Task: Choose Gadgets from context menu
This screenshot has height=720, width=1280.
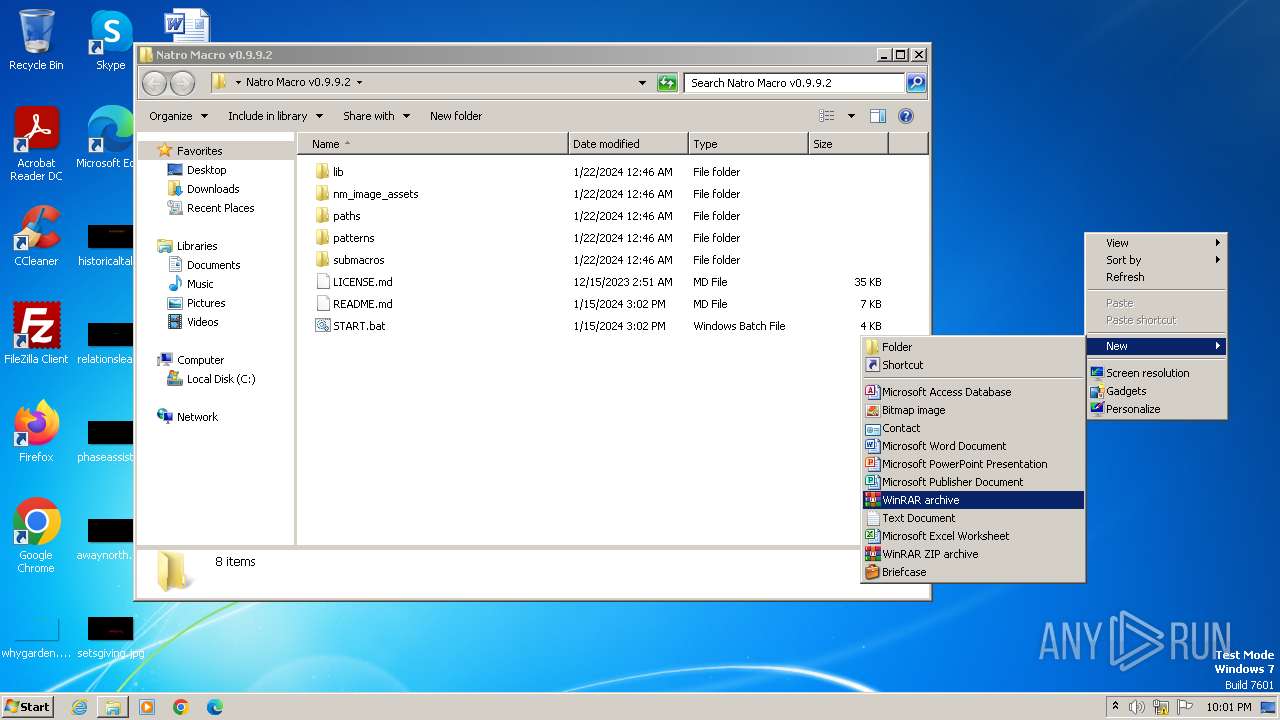Action: [1156, 391]
